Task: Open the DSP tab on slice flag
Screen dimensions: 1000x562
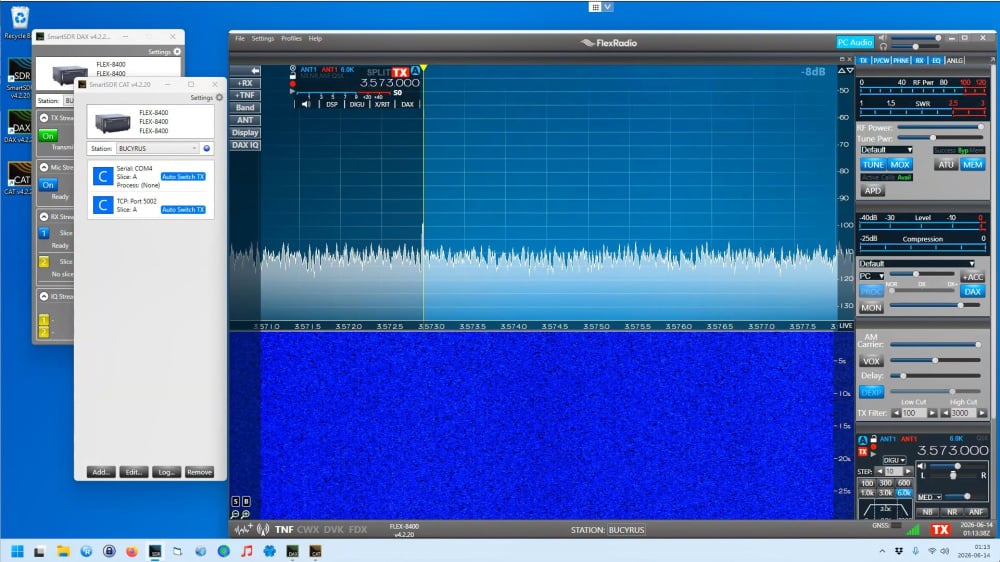Action: pyautogui.click(x=332, y=104)
